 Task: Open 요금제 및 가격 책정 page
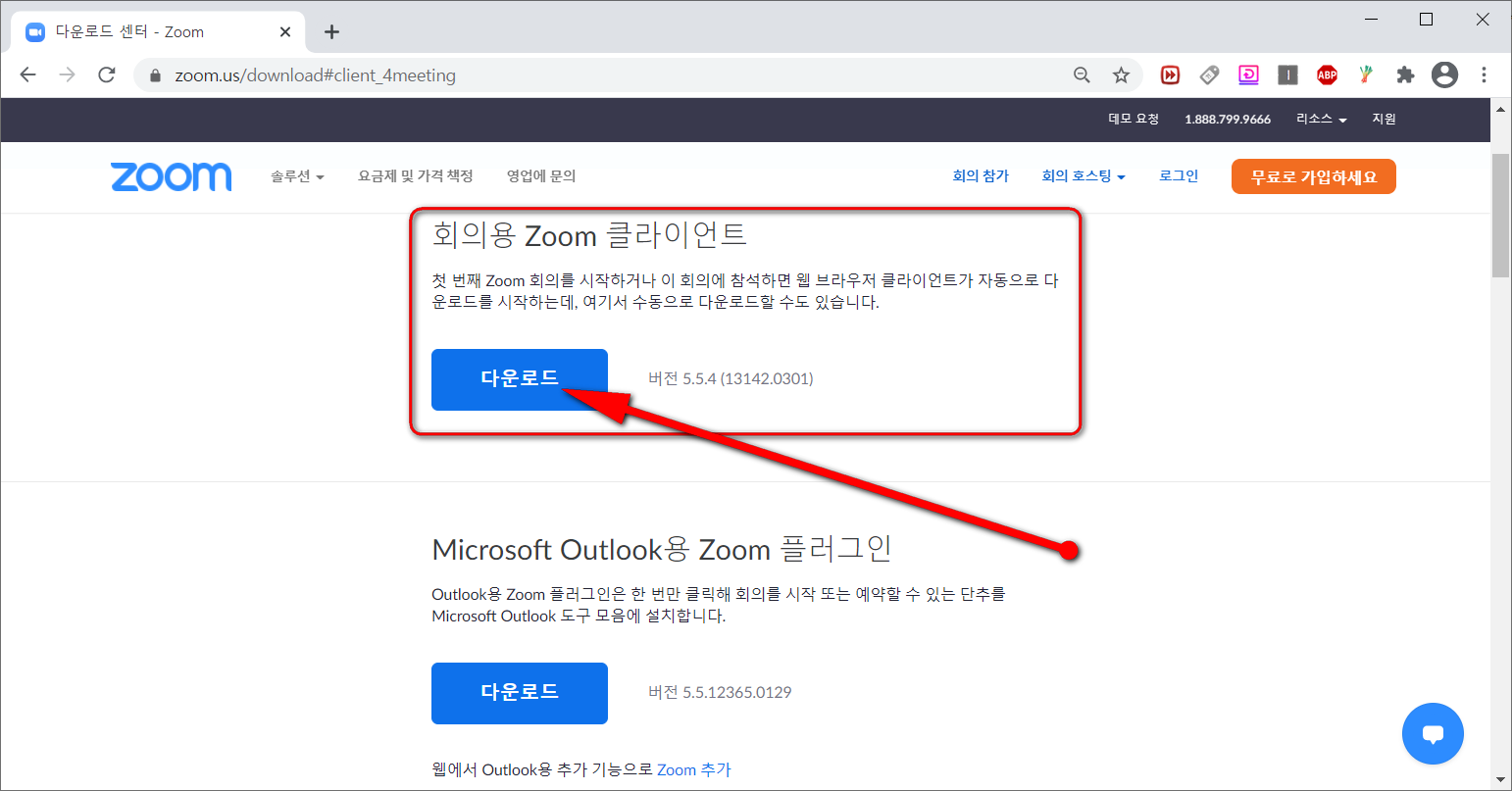[416, 176]
